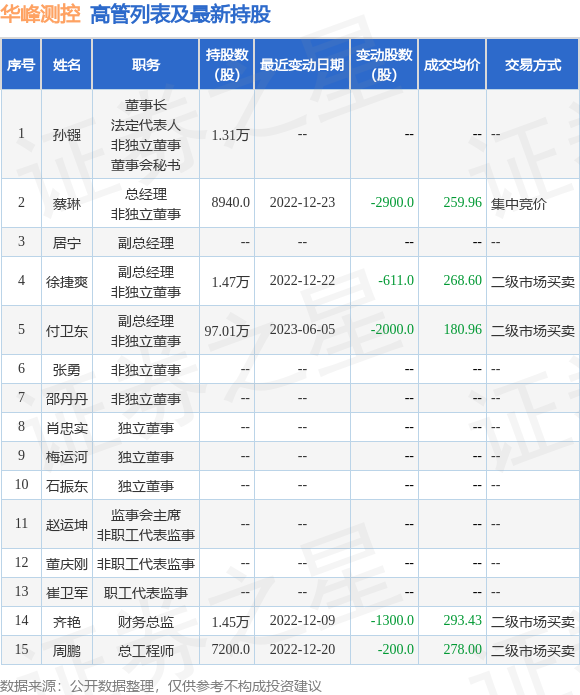
Task: Click the -2000.0 change value
Action: pos(392,329)
